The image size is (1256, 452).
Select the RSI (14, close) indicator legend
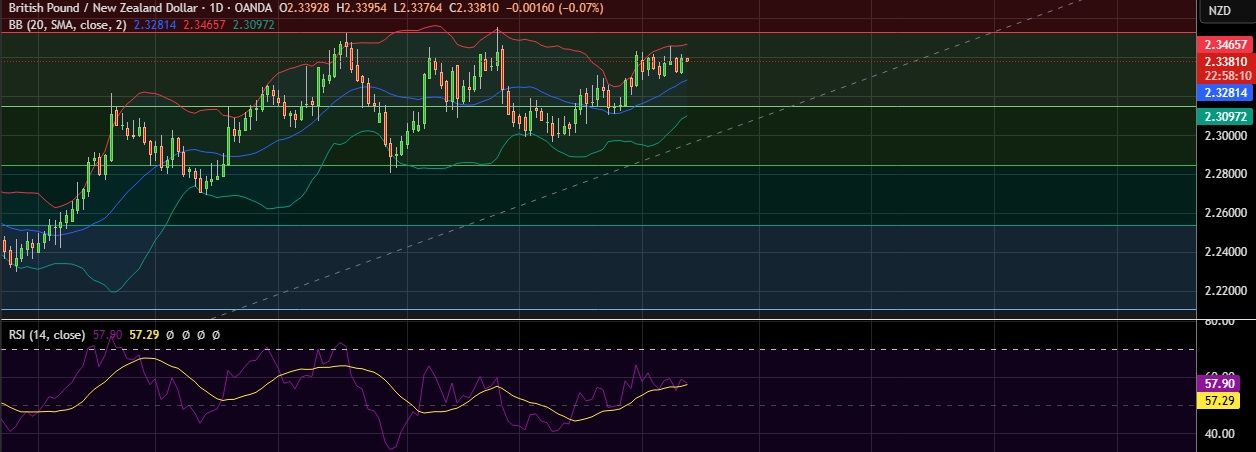click(46, 335)
